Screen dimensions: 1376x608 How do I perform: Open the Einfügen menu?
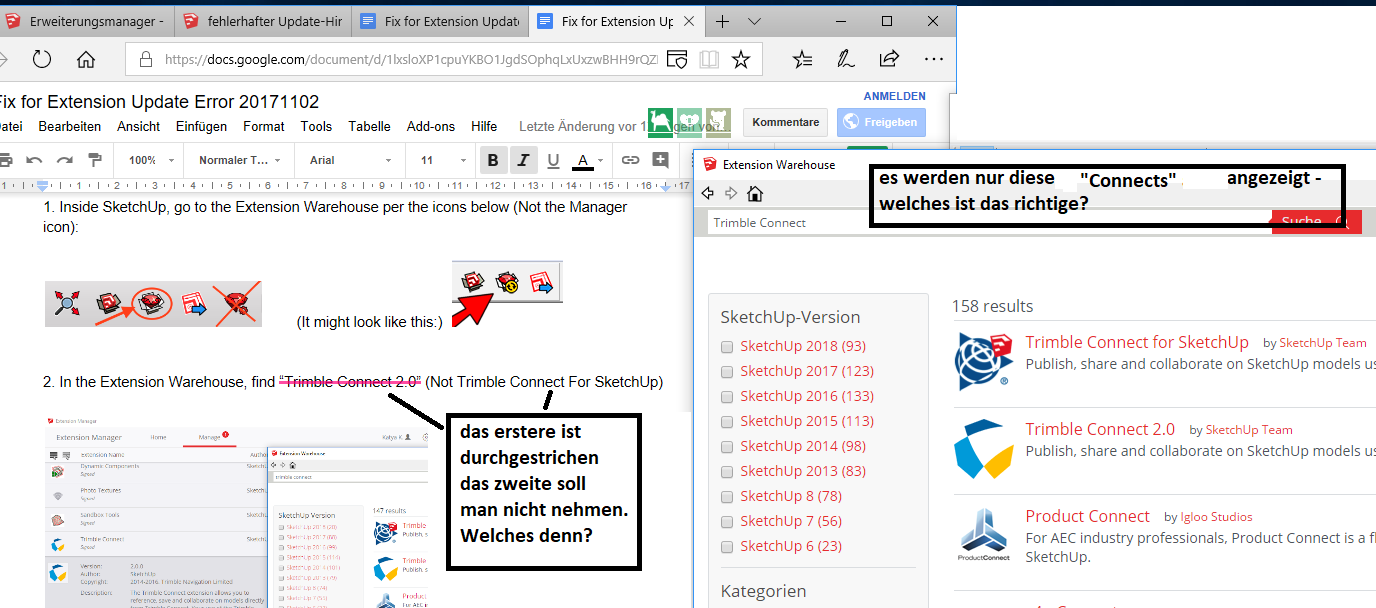[201, 126]
